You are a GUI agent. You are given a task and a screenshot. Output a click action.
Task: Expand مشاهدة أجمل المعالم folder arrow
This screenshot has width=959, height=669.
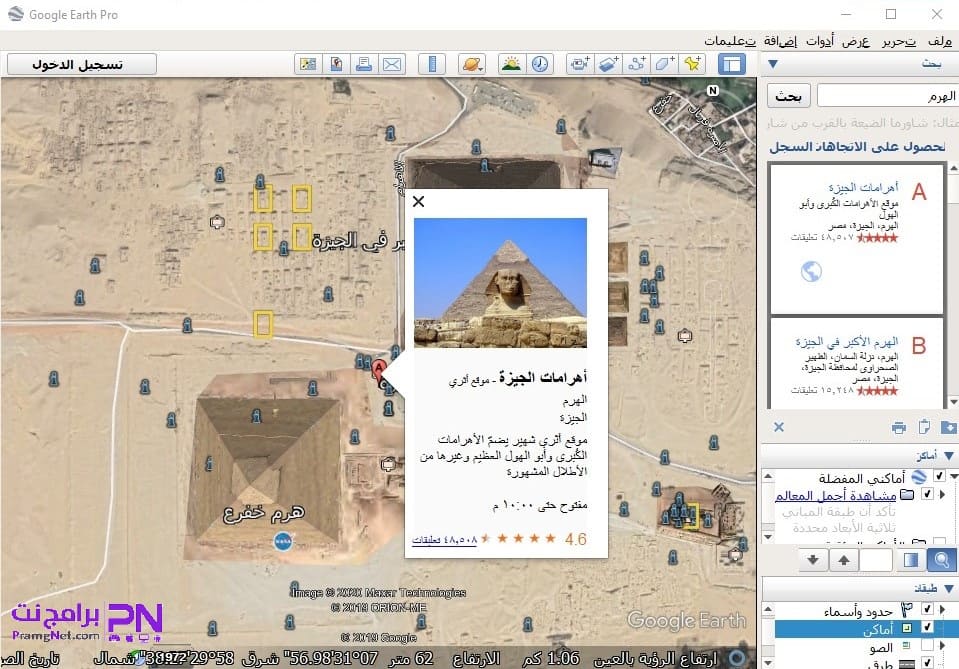pyautogui.click(x=942, y=494)
